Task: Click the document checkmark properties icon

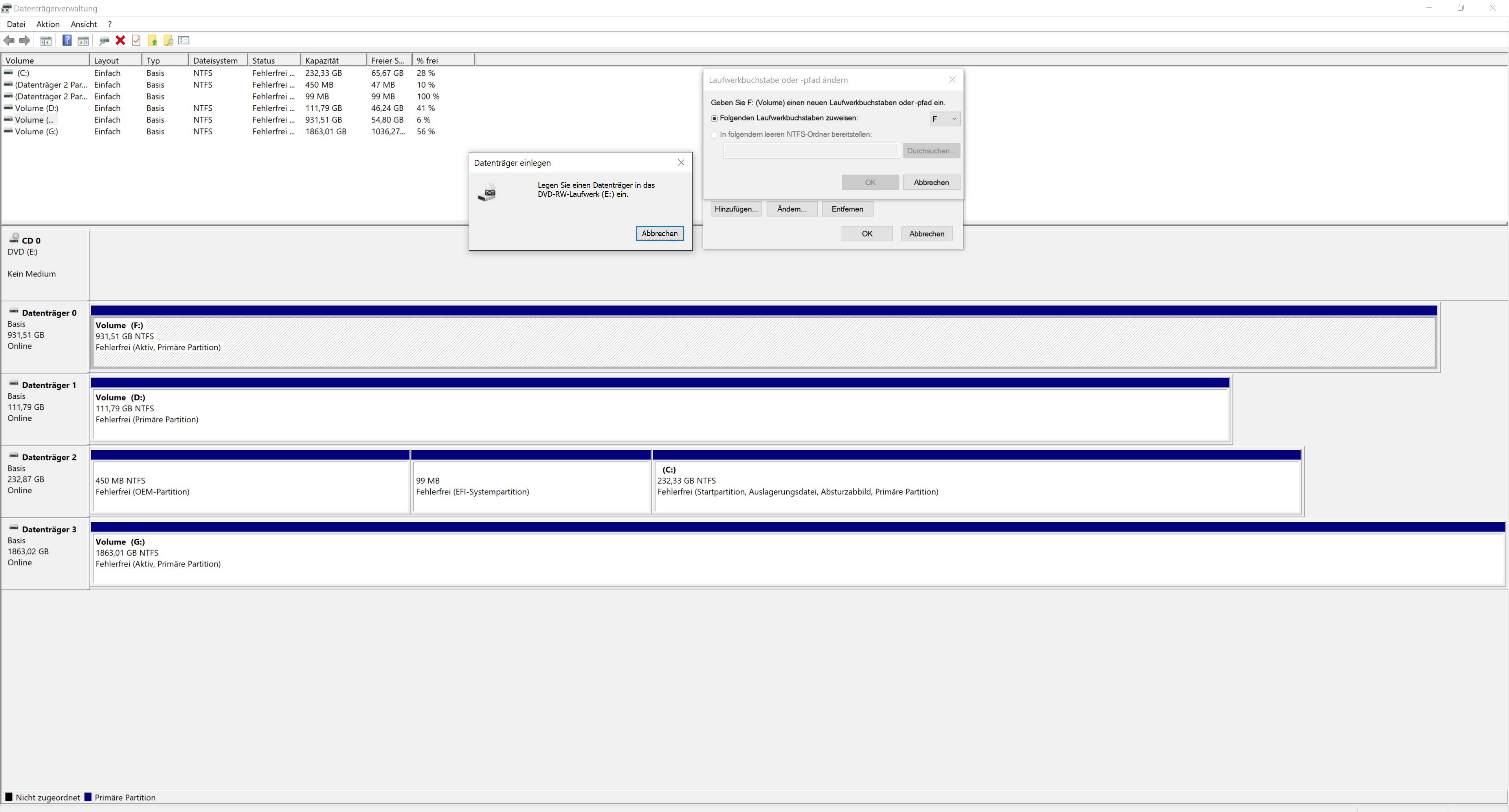Action: tap(136, 40)
